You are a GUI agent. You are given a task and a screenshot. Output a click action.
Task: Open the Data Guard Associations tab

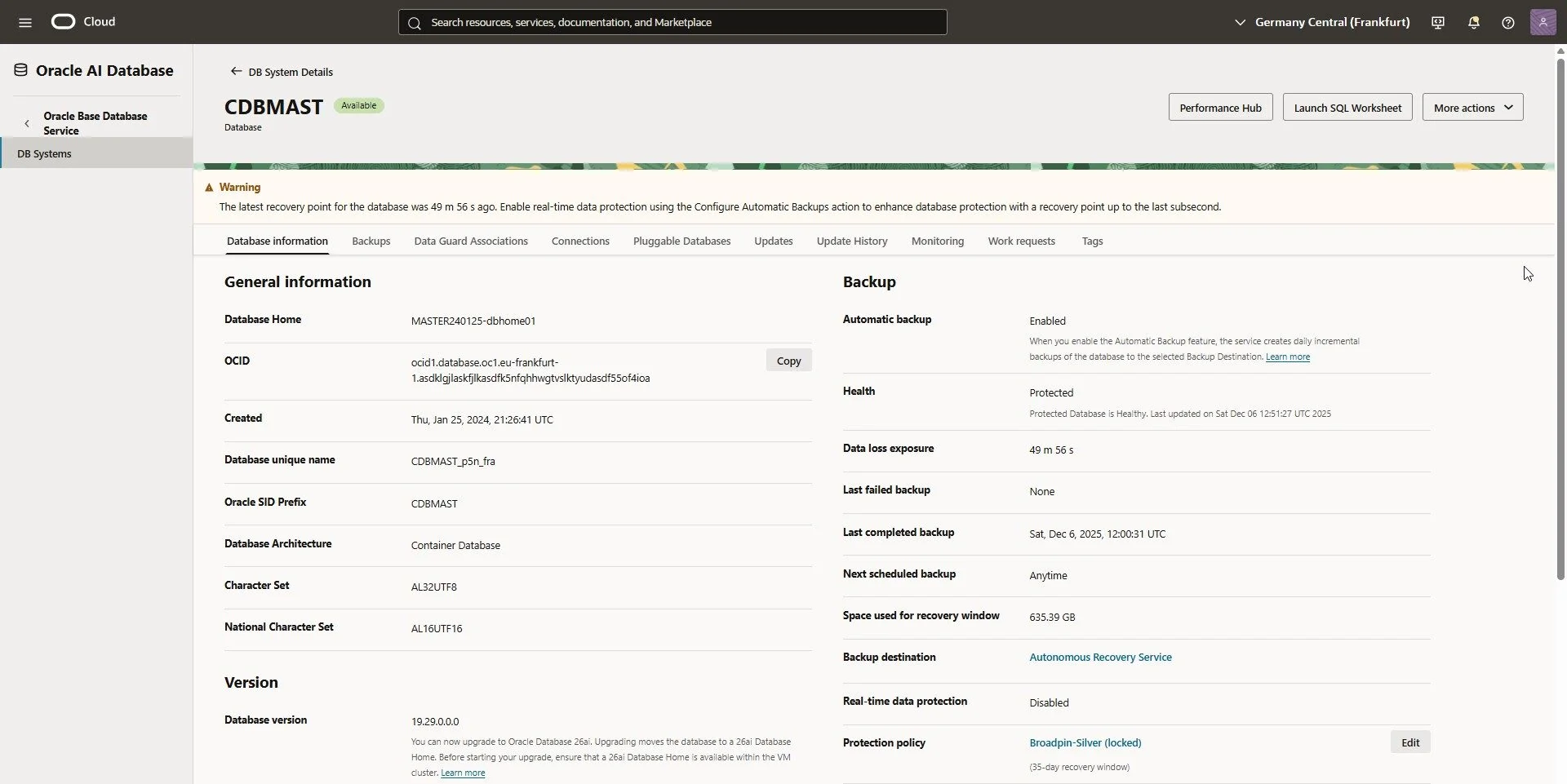coord(471,241)
